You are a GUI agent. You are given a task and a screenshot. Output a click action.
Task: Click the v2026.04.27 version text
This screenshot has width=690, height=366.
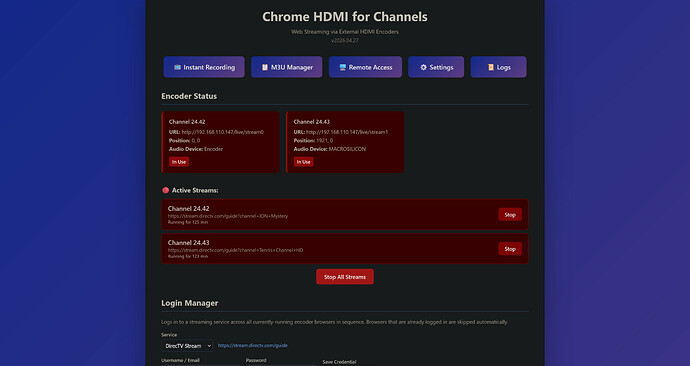pyautogui.click(x=345, y=40)
